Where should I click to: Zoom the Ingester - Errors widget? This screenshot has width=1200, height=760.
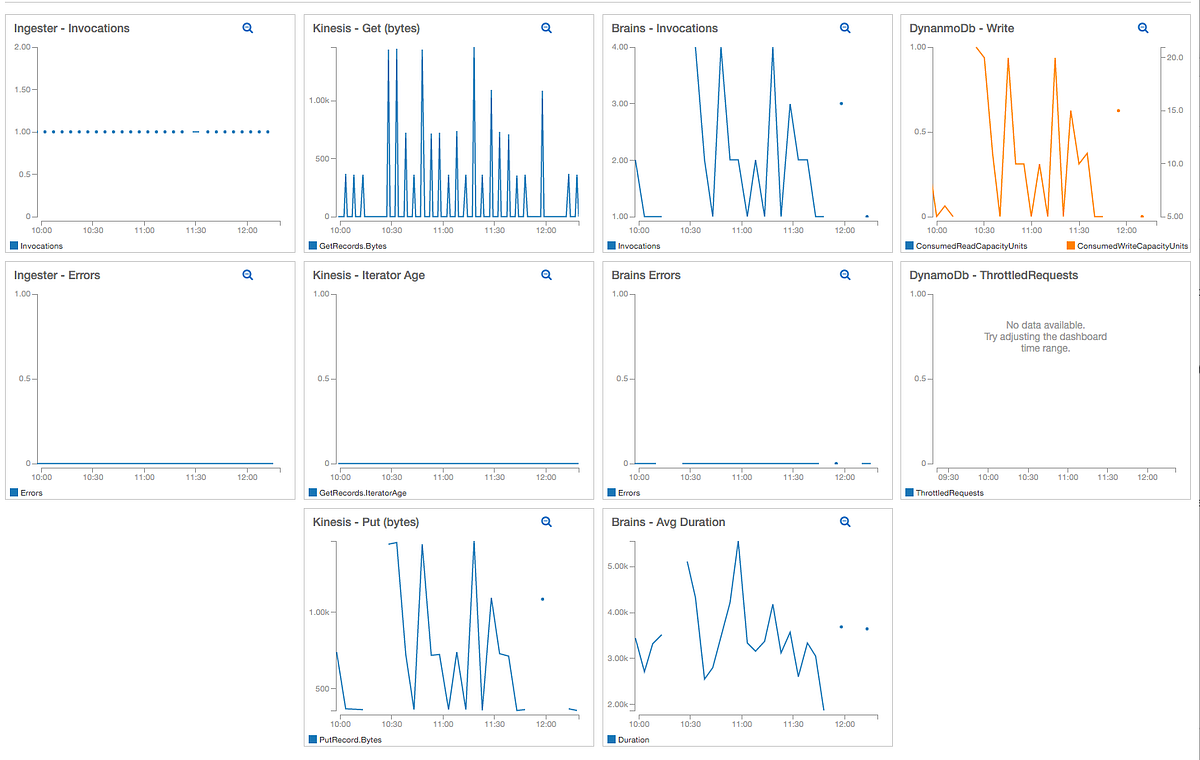[248, 275]
